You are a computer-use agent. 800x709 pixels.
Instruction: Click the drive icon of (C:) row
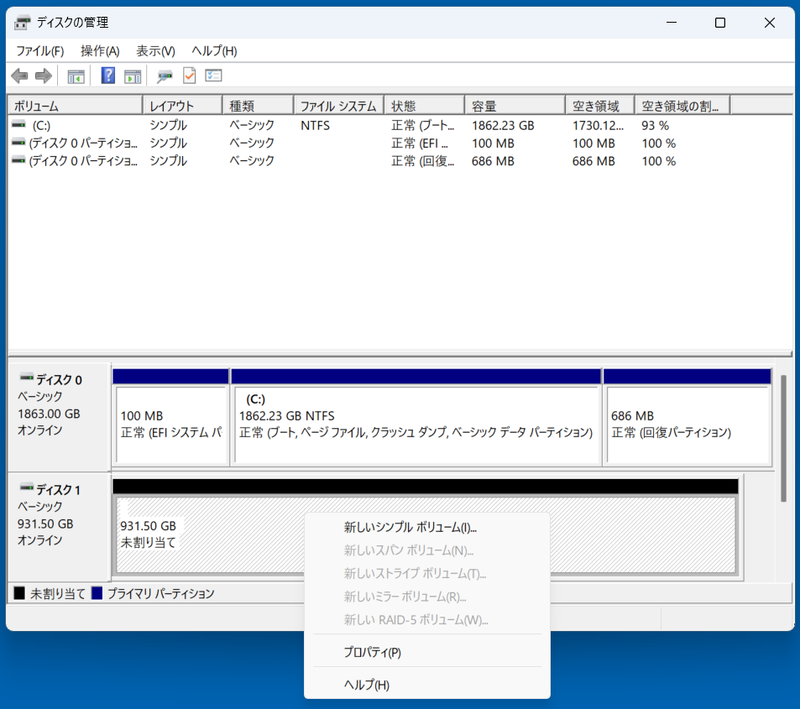tap(19, 124)
